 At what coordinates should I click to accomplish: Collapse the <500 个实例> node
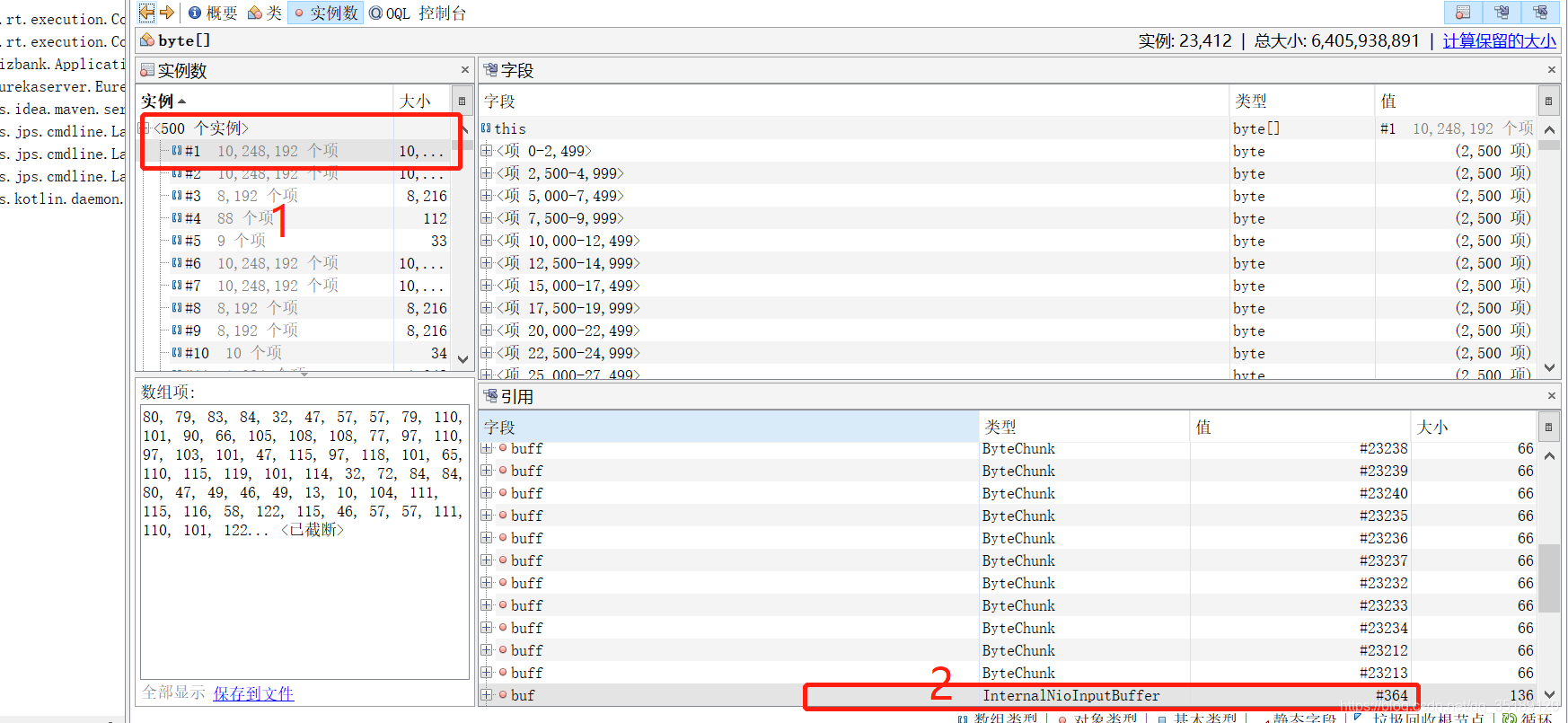pos(143,128)
